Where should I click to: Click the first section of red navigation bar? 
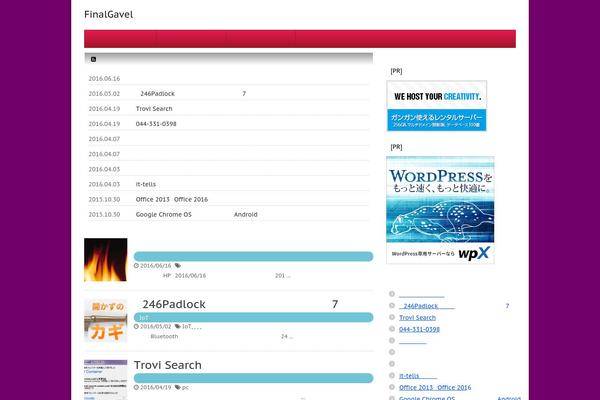[120, 39]
